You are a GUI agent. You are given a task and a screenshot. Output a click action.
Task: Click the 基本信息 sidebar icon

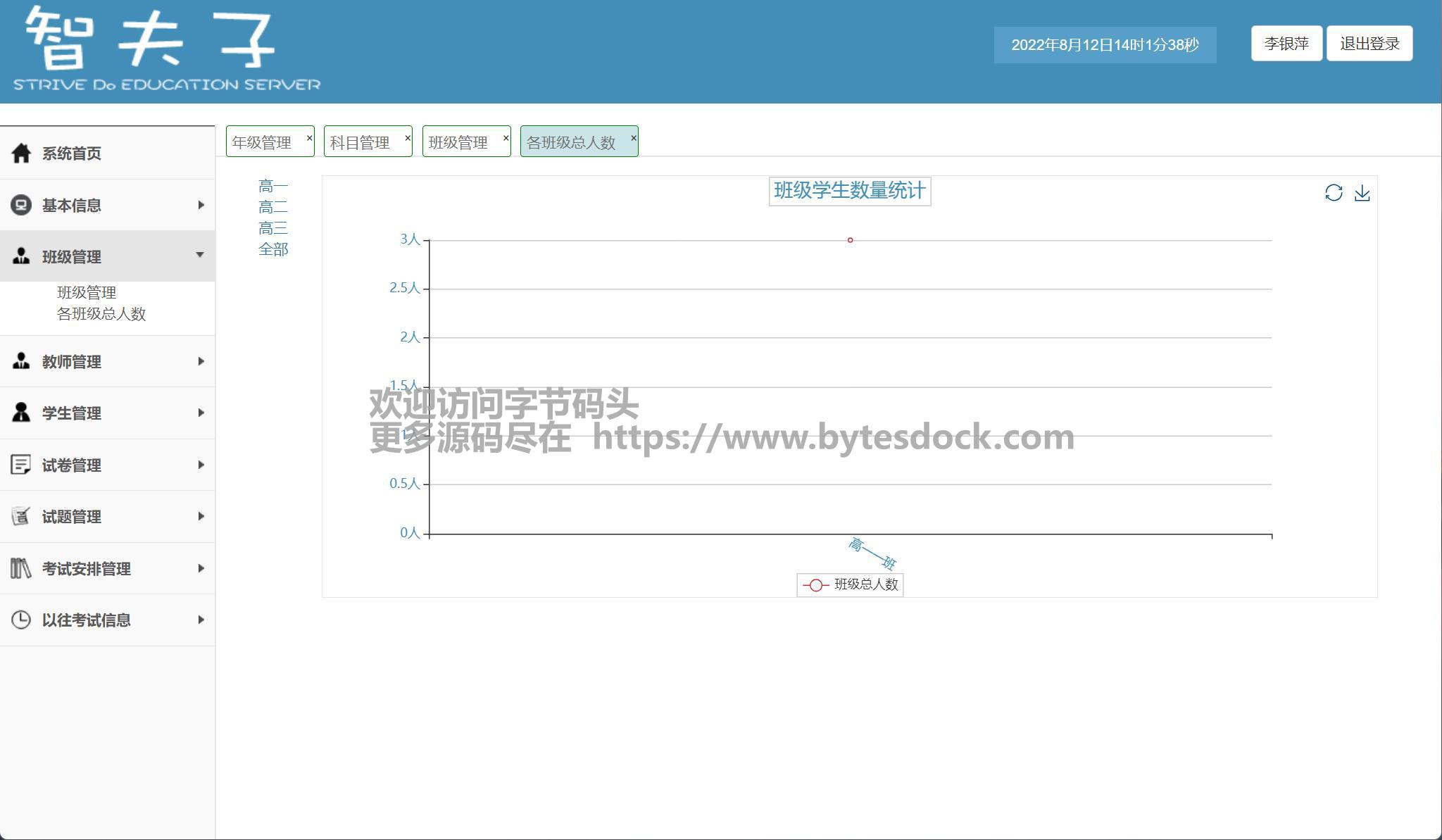pos(21,205)
